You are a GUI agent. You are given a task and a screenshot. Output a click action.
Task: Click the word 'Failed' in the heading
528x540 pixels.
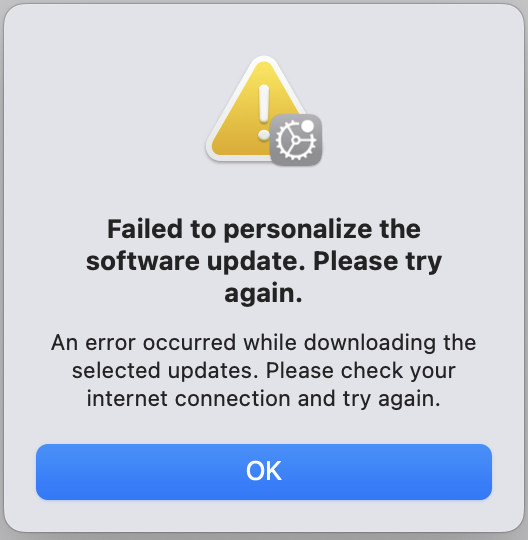pos(145,229)
